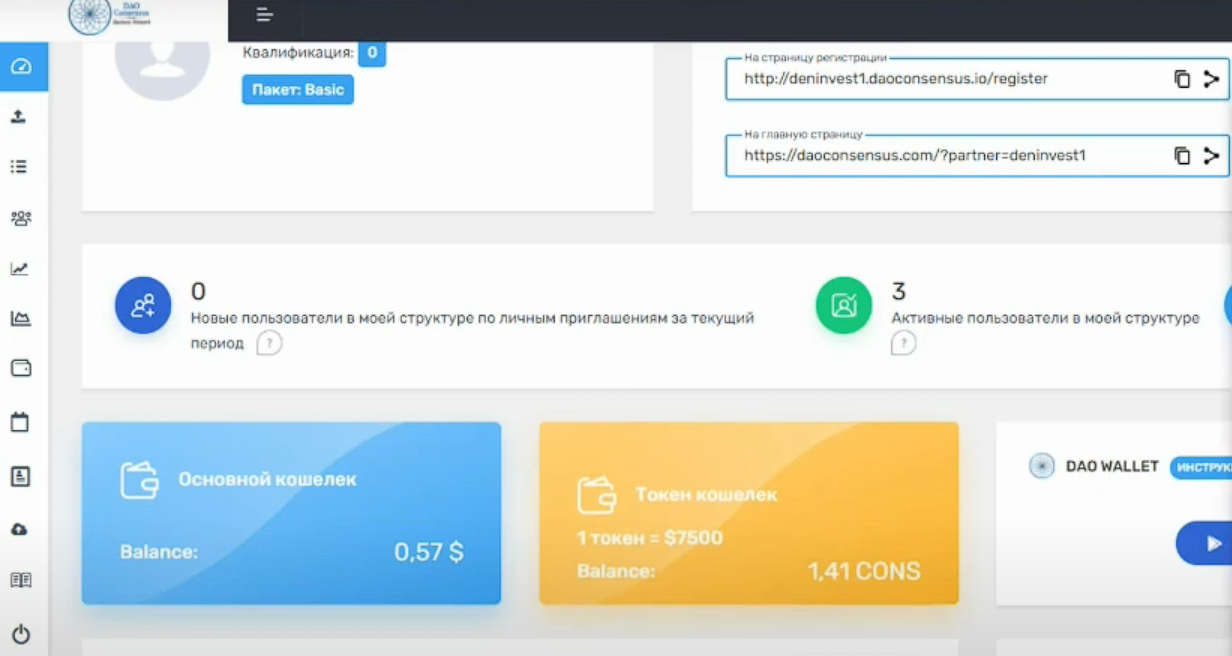Copy the registration page link
This screenshot has height=656, width=1232.
click(1182, 79)
